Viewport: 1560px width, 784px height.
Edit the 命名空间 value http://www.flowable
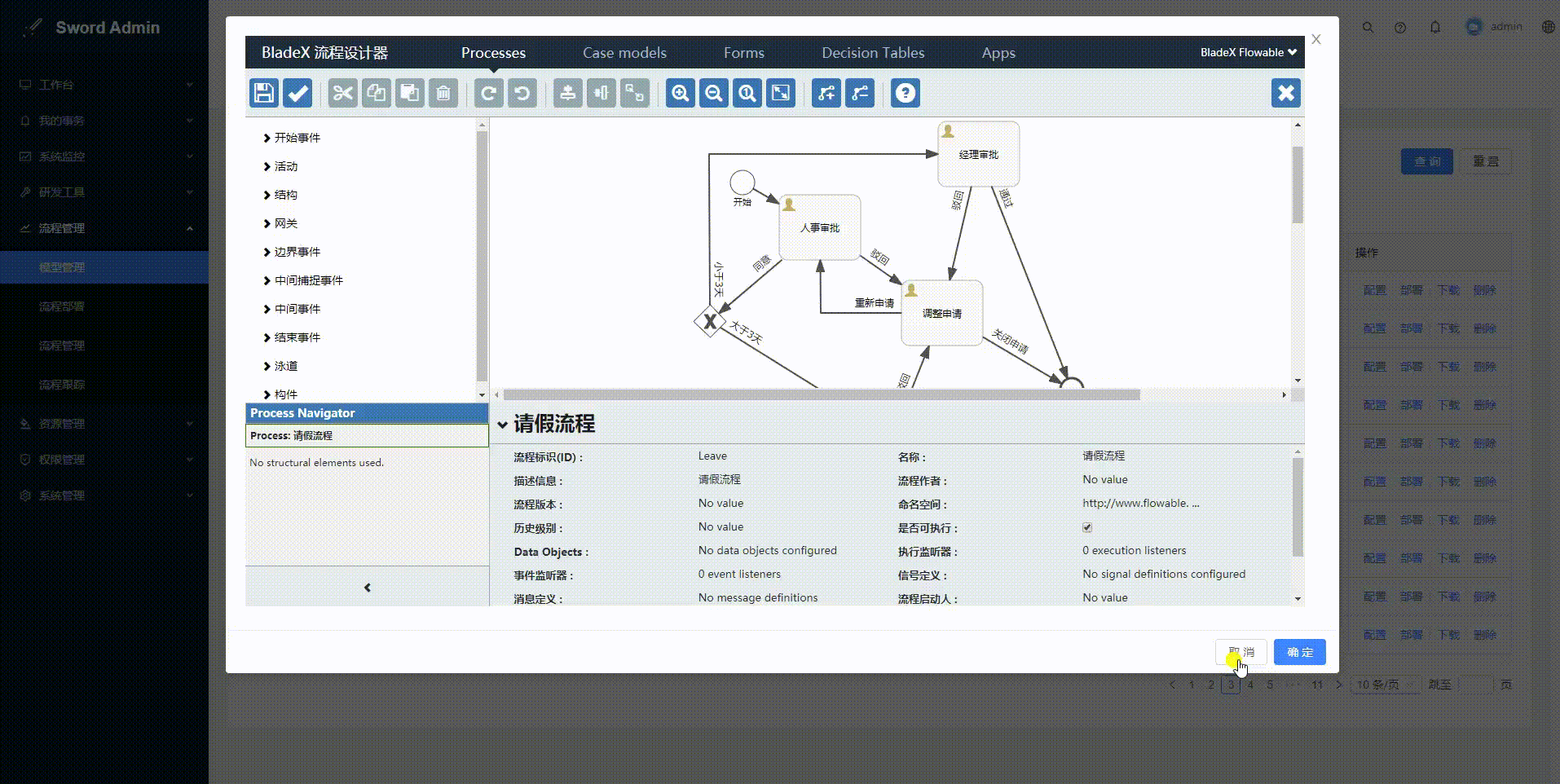coord(1141,503)
